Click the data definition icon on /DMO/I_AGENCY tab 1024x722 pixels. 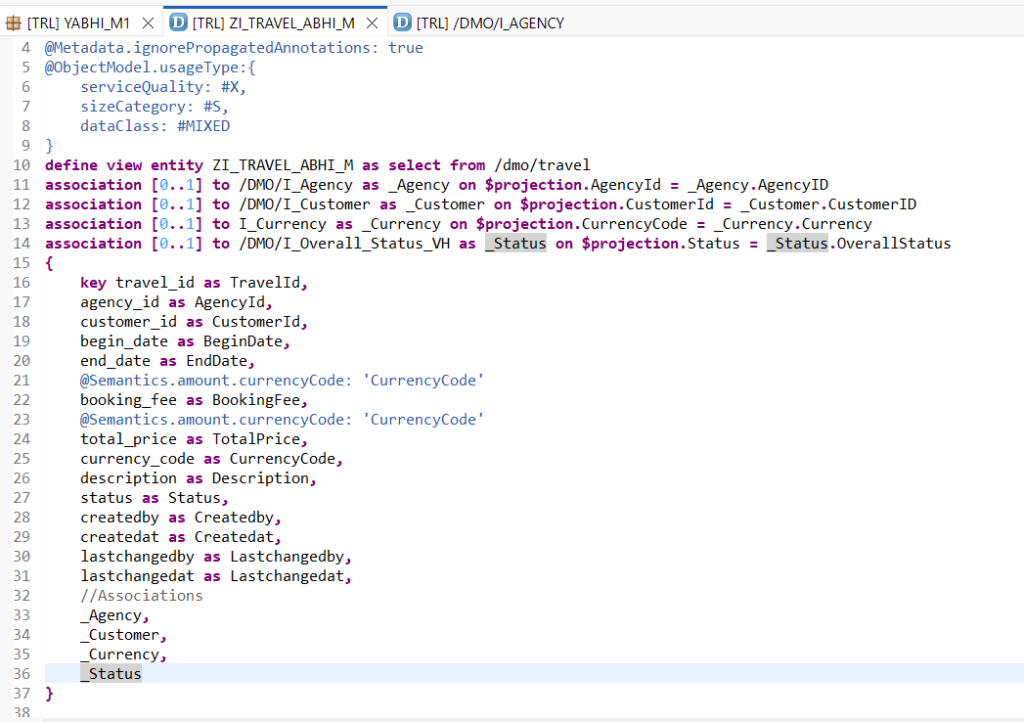click(402, 22)
